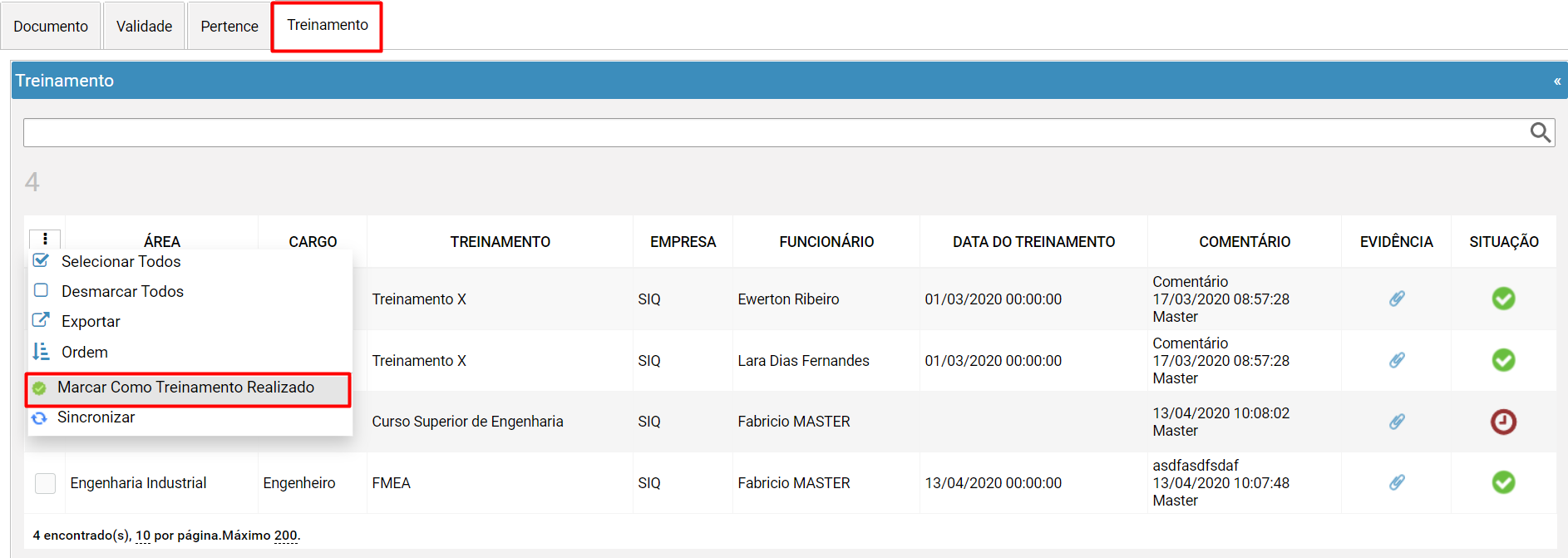Click red clock pending icon for Curso Superior
This screenshot has height=558, width=1568.
1503,422
